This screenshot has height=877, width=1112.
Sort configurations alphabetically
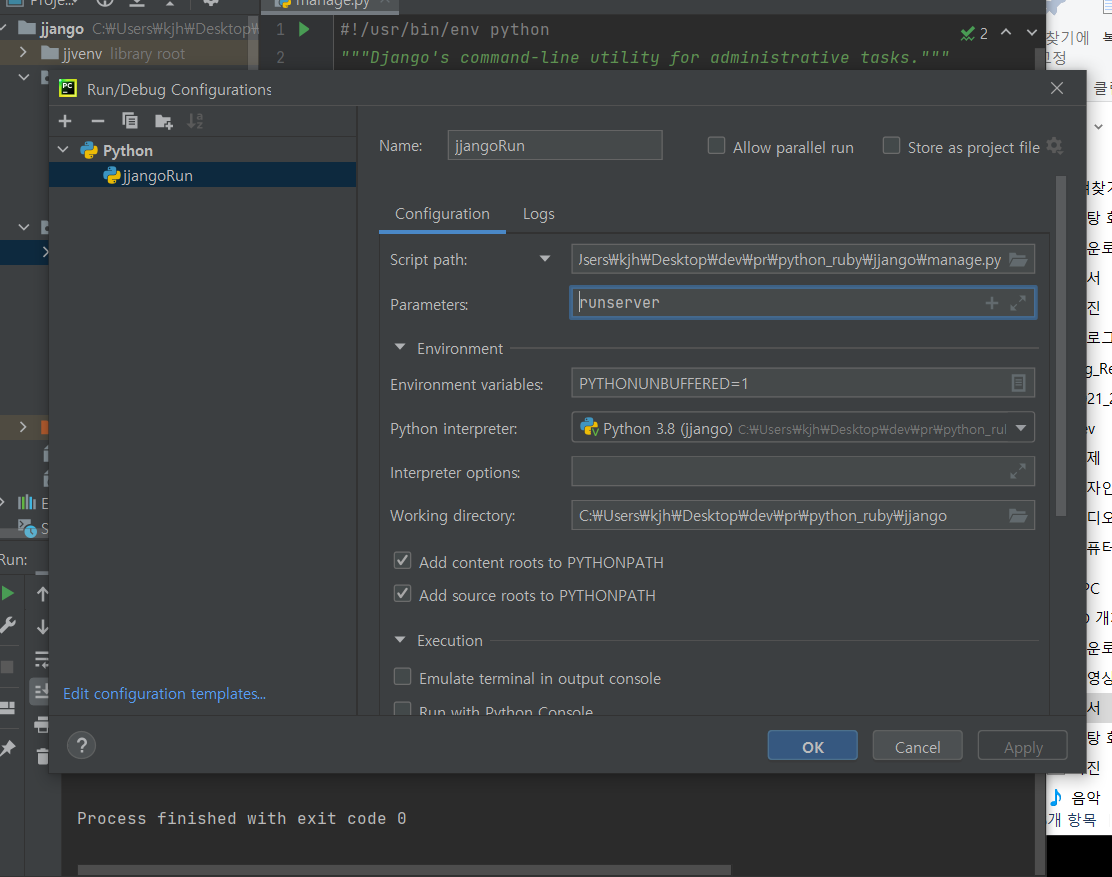pos(195,121)
